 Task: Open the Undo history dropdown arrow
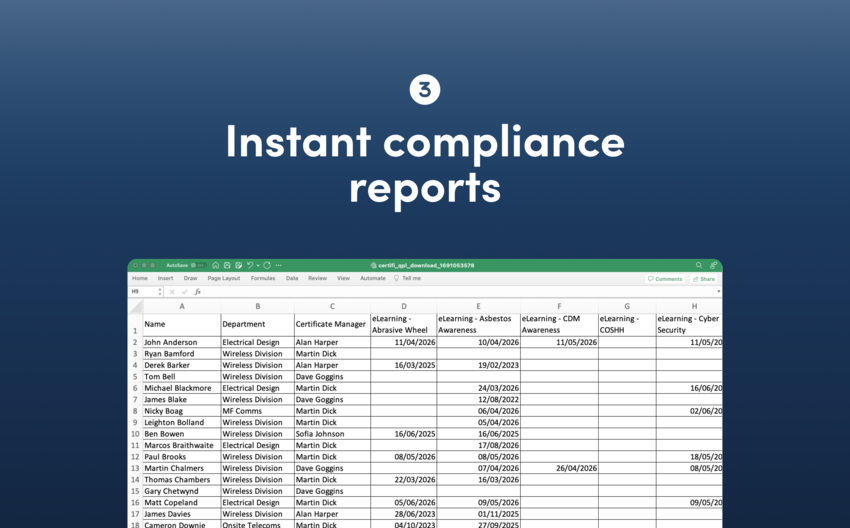258,266
